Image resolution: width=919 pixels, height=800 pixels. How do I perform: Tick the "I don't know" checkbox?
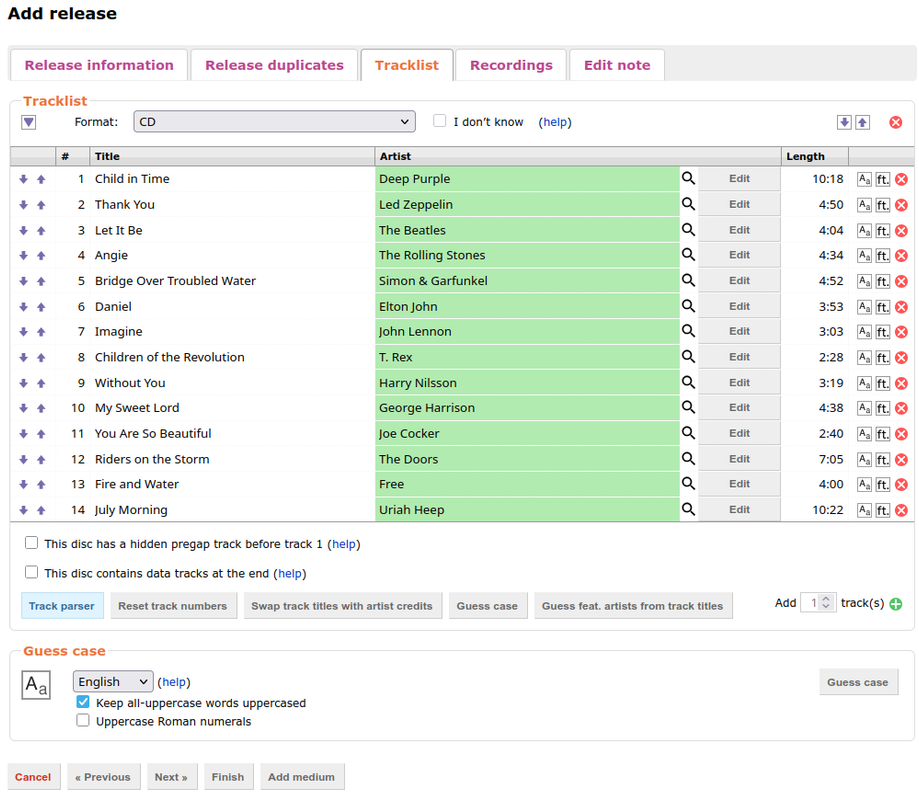(x=439, y=121)
